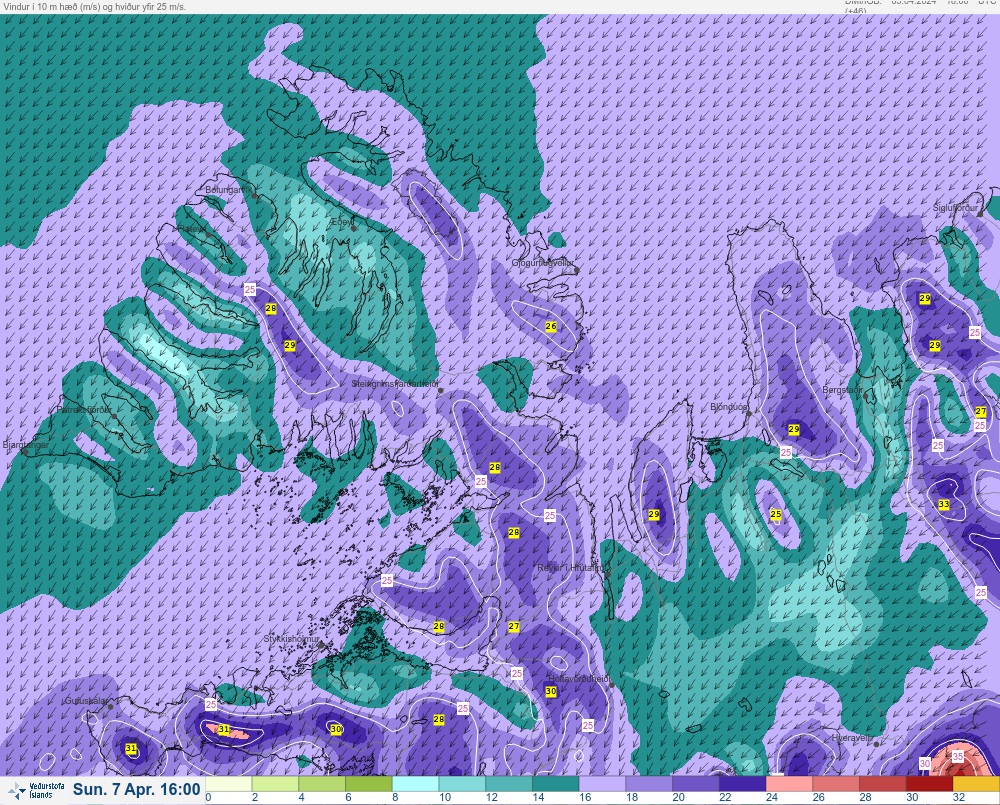
Task: Click the Sun. 7 Apr. 16:00 timestamp
Action: [136, 789]
